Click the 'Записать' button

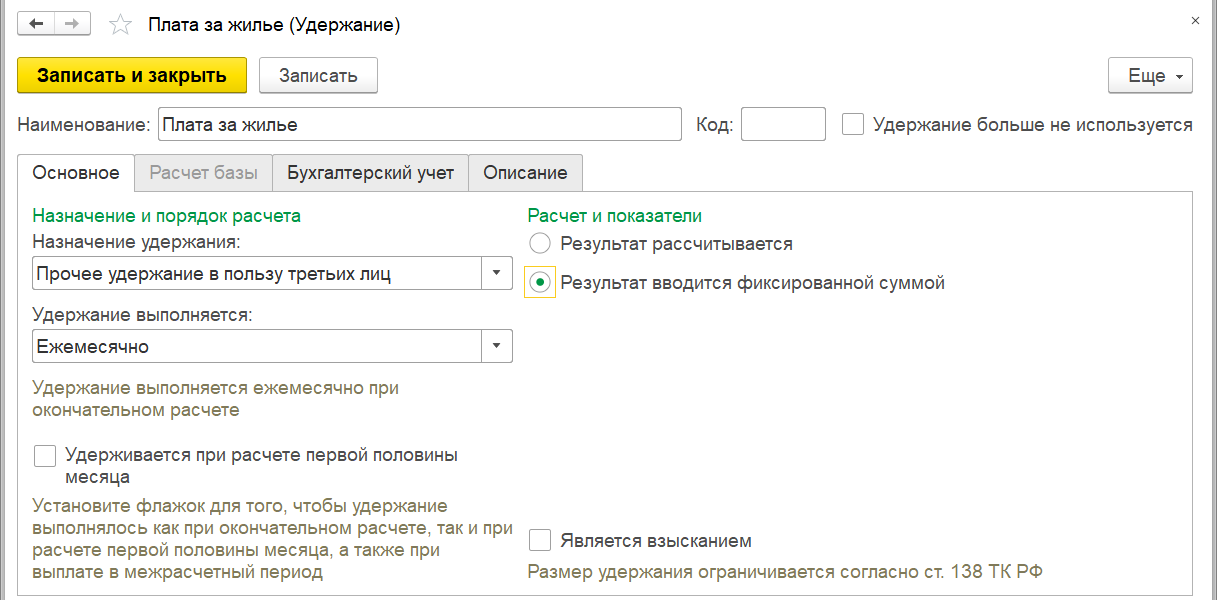pos(318,76)
